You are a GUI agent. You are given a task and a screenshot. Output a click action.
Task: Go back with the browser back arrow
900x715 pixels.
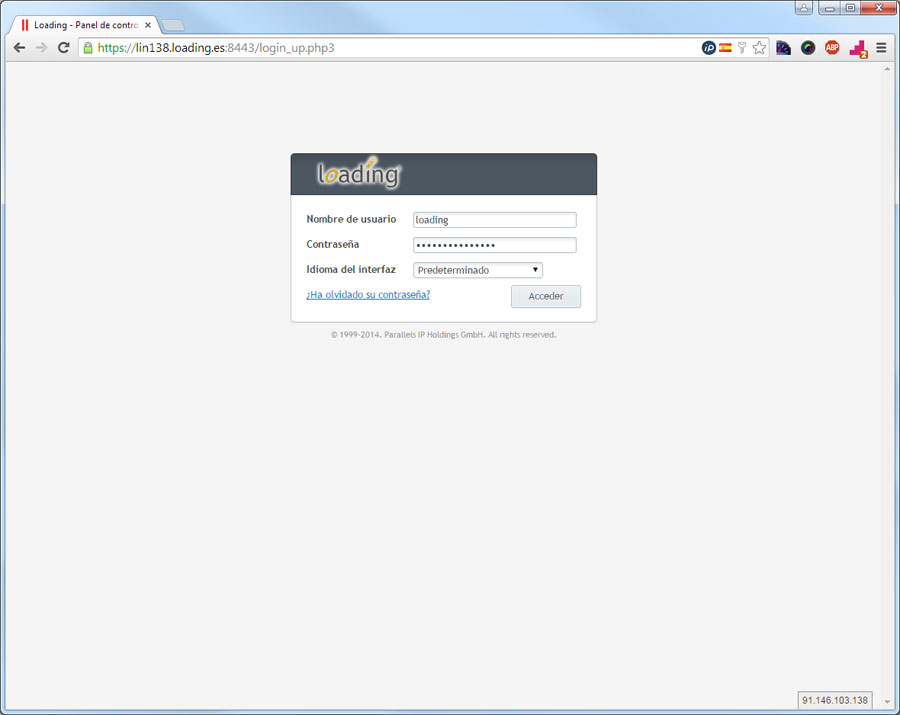(19, 48)
